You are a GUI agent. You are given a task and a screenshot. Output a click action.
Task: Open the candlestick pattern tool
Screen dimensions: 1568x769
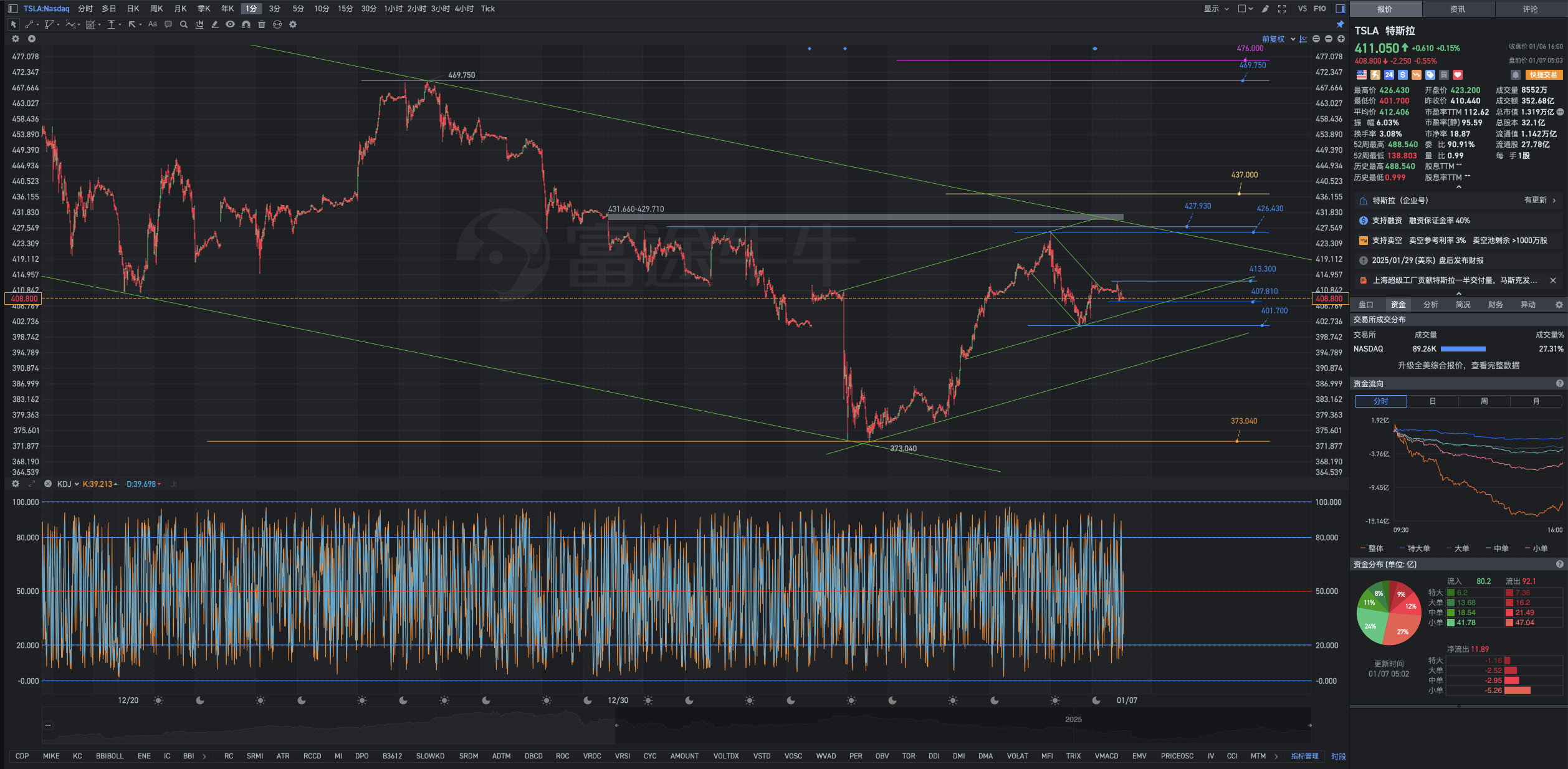point(199,24)
